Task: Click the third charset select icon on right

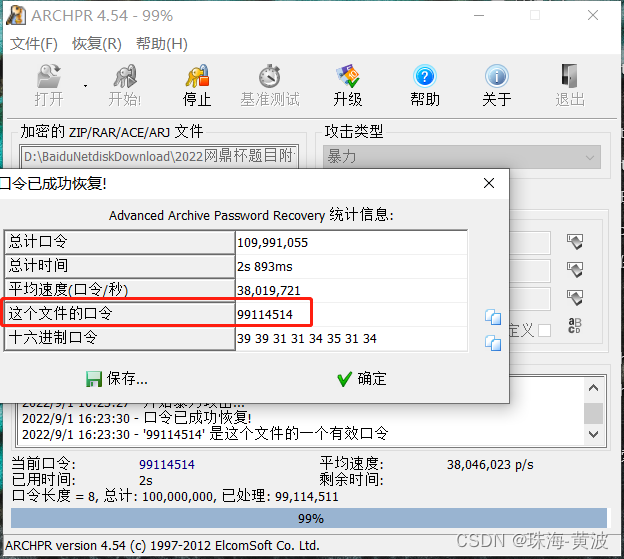Action: pos(575,297)
